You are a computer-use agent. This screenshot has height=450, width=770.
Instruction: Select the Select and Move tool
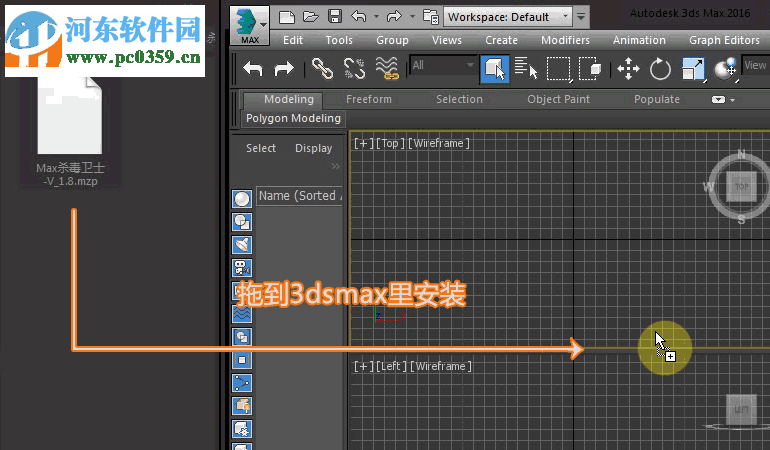[x=628, y=68]
